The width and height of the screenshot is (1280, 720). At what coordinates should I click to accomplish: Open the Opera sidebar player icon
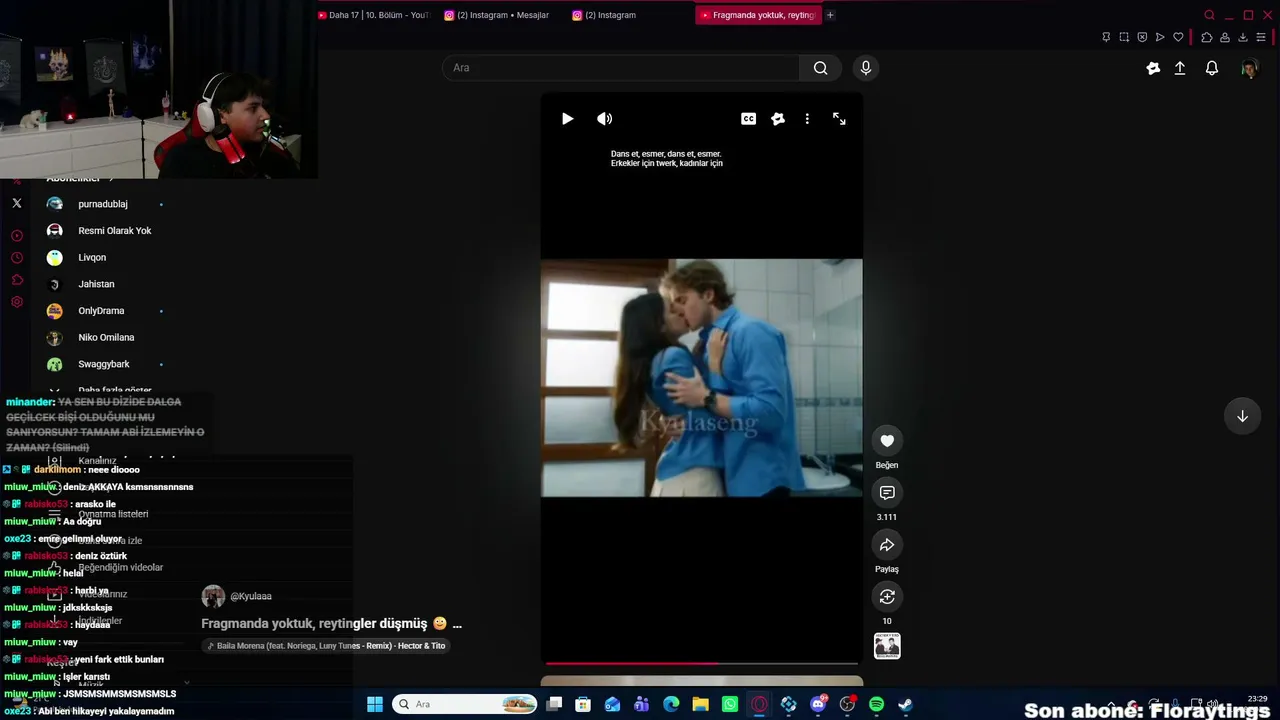click(x=17, y=236)
